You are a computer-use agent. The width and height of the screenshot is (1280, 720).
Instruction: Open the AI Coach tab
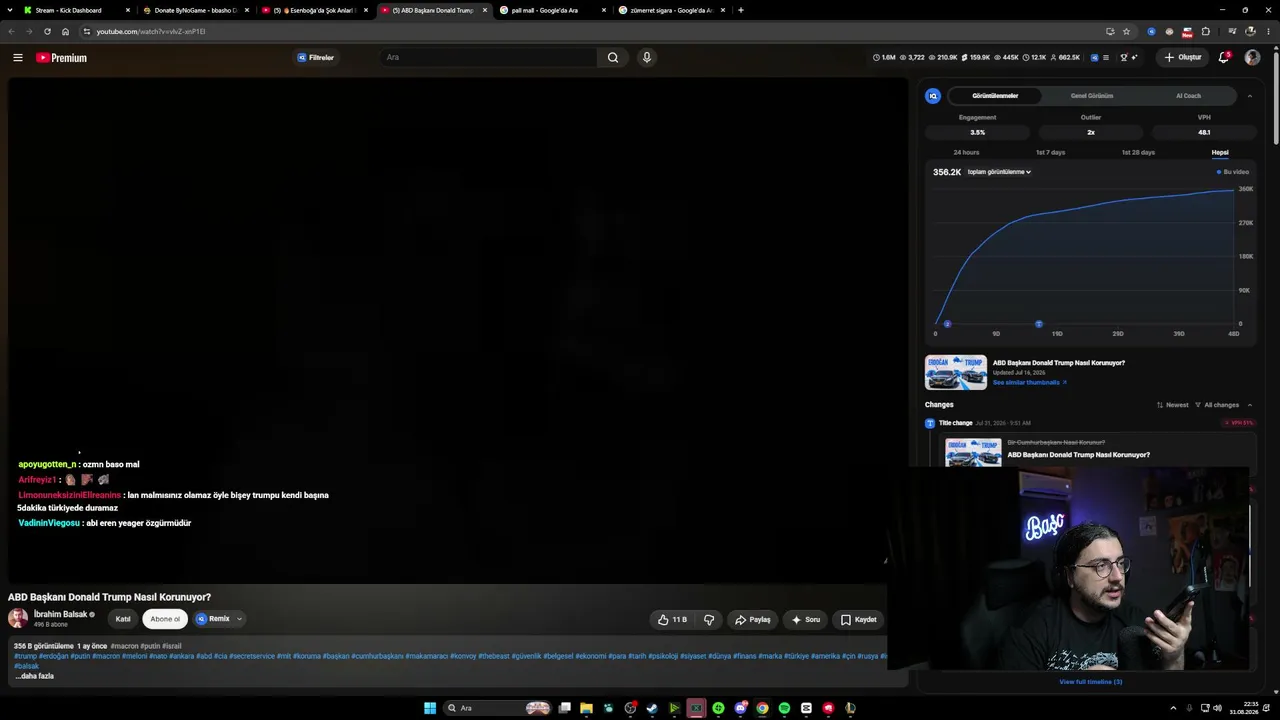1188,96
